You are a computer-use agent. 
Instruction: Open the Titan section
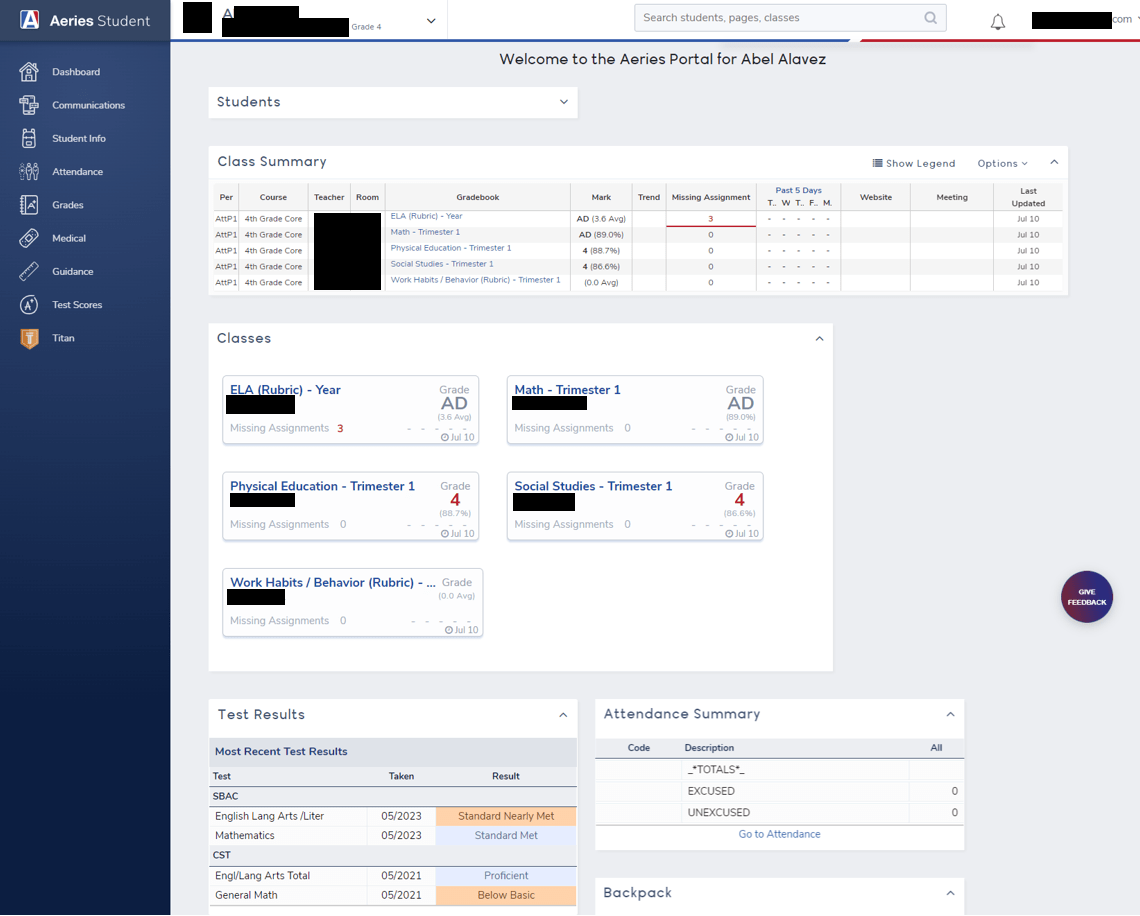coord(63,338)
